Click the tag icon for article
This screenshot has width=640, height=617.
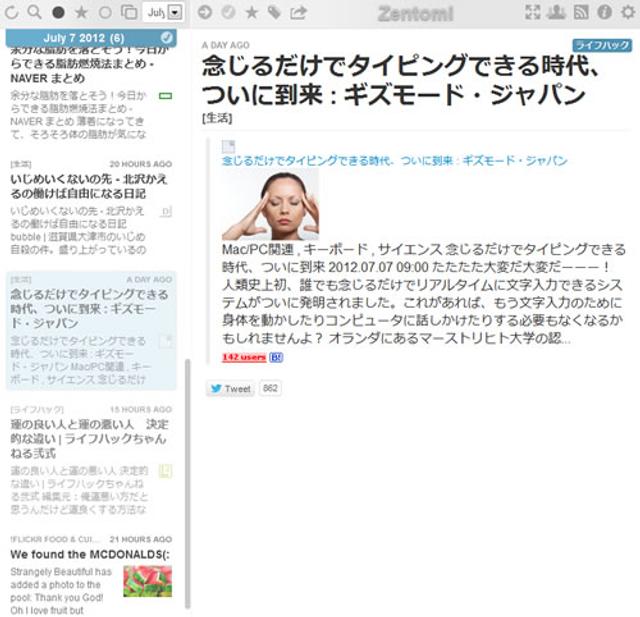tap(274, 12)
